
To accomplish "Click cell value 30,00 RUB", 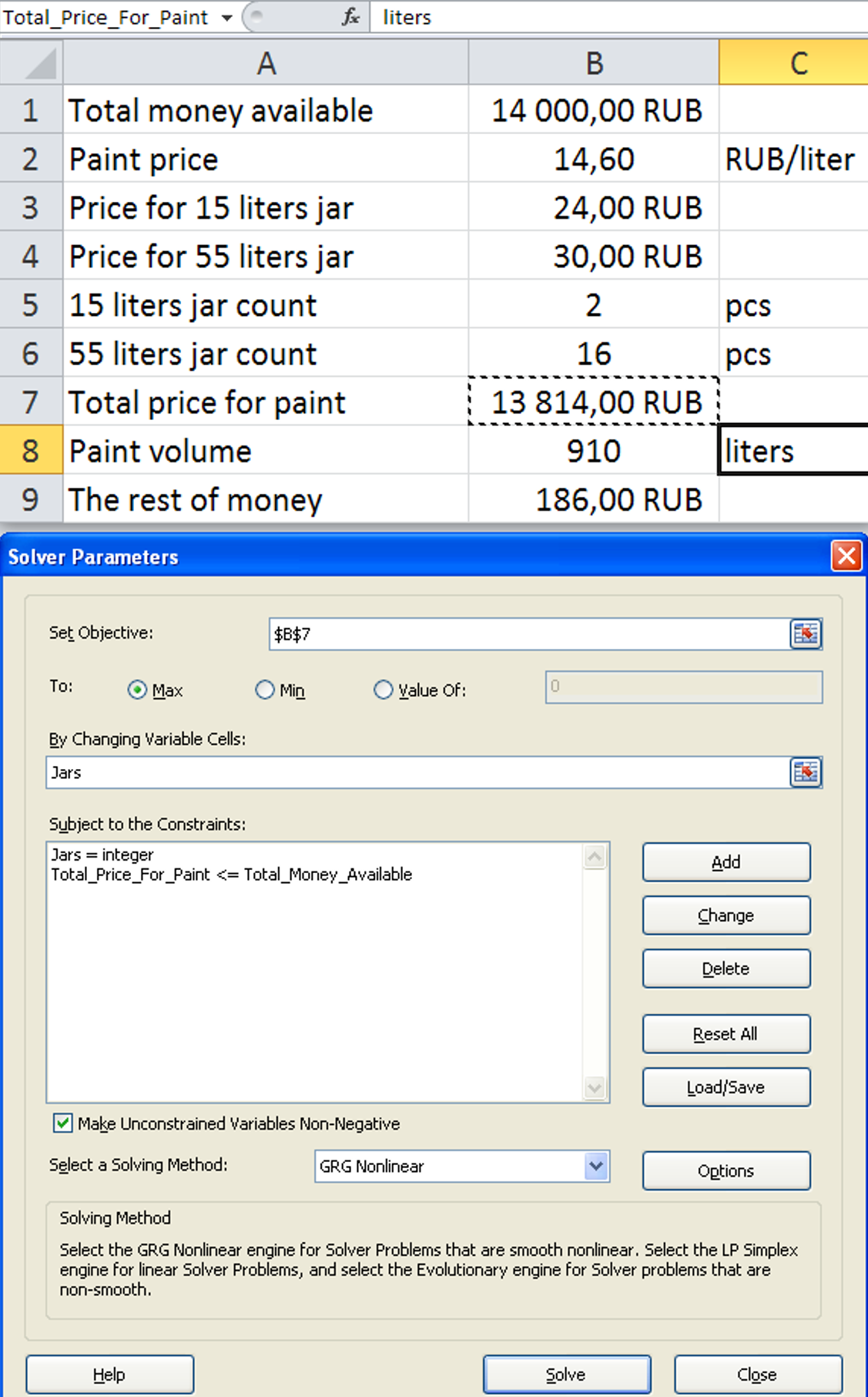I will point(594,256).
